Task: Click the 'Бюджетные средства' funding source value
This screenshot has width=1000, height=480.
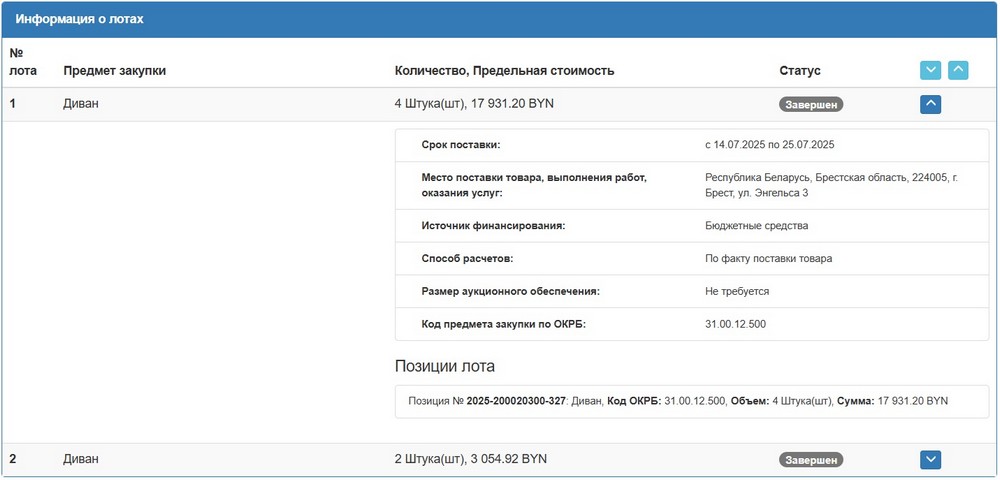Action: pyautogui.click(x=756, y=226)
